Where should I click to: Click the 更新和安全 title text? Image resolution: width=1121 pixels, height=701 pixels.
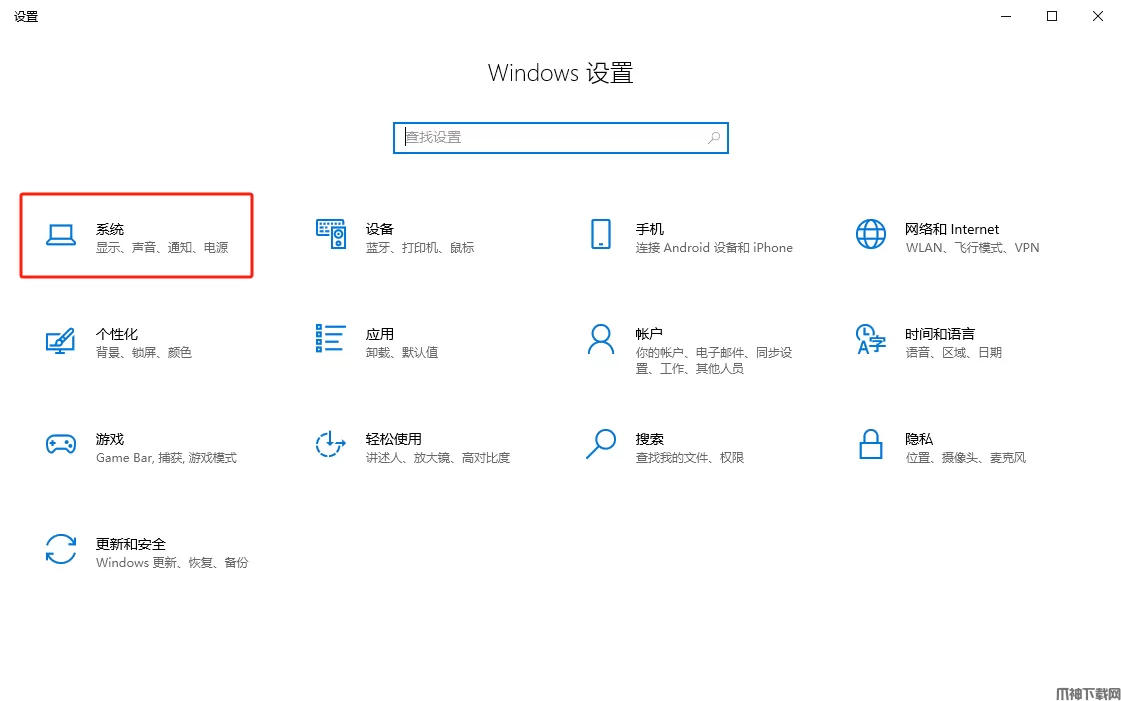tap(131, 544)
